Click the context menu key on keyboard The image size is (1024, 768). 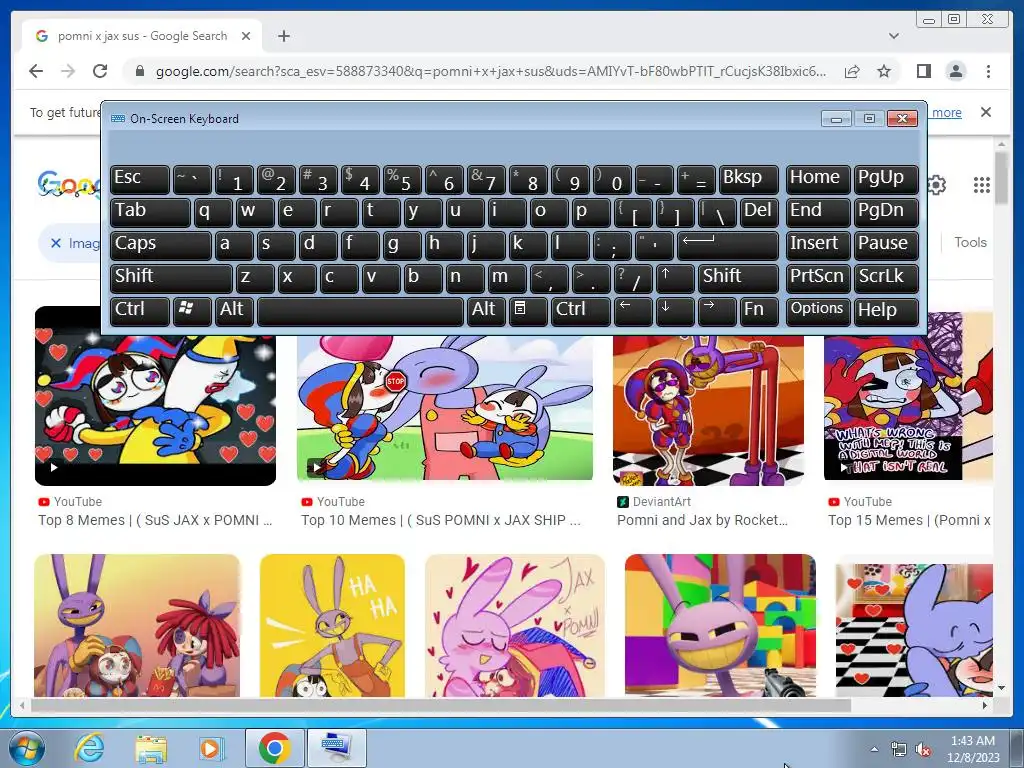pyautogui.click(x=528, y=310)
